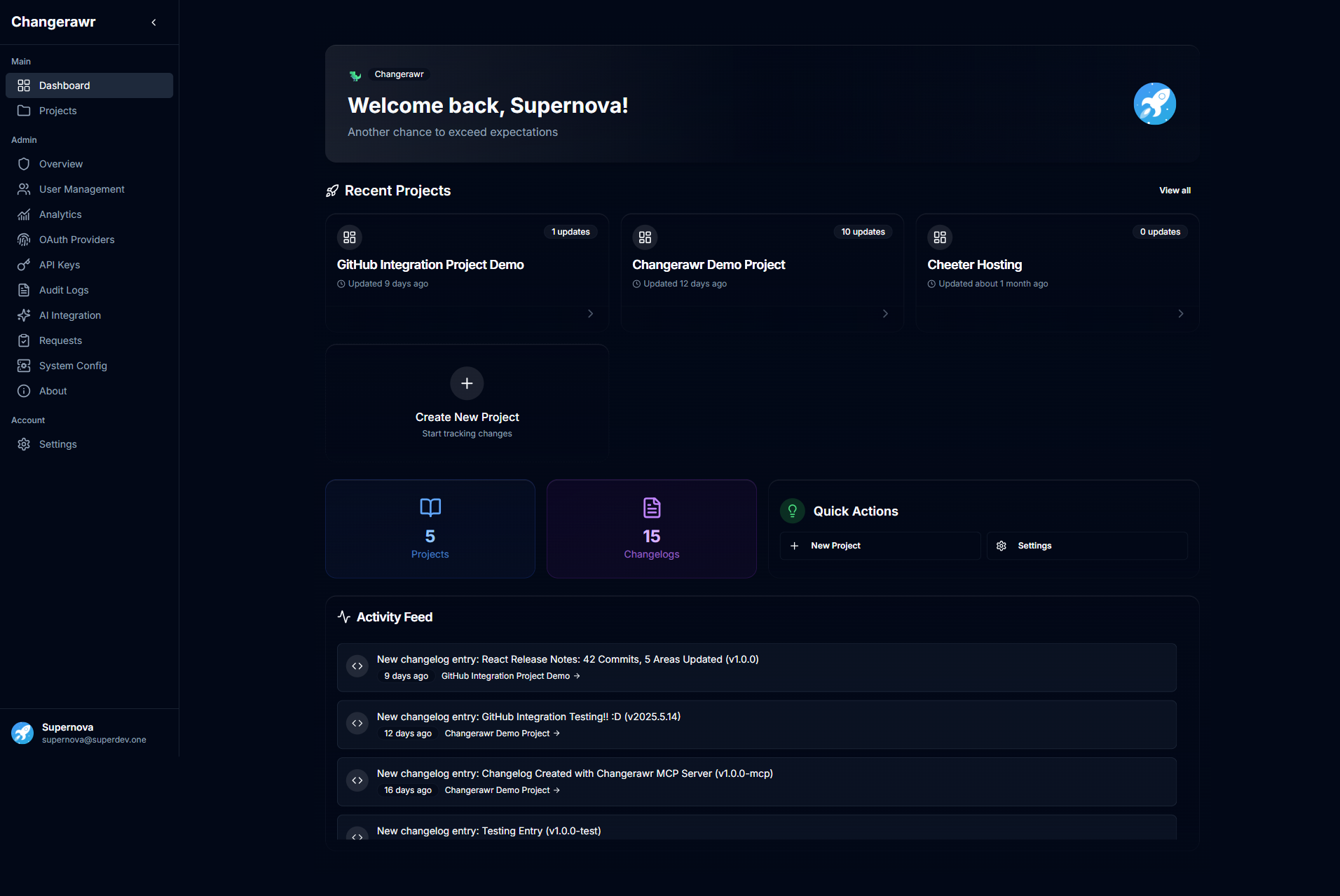Open Cheeter Hosting project title
This screenshot has height=896, width=1340.
(974, 265)
